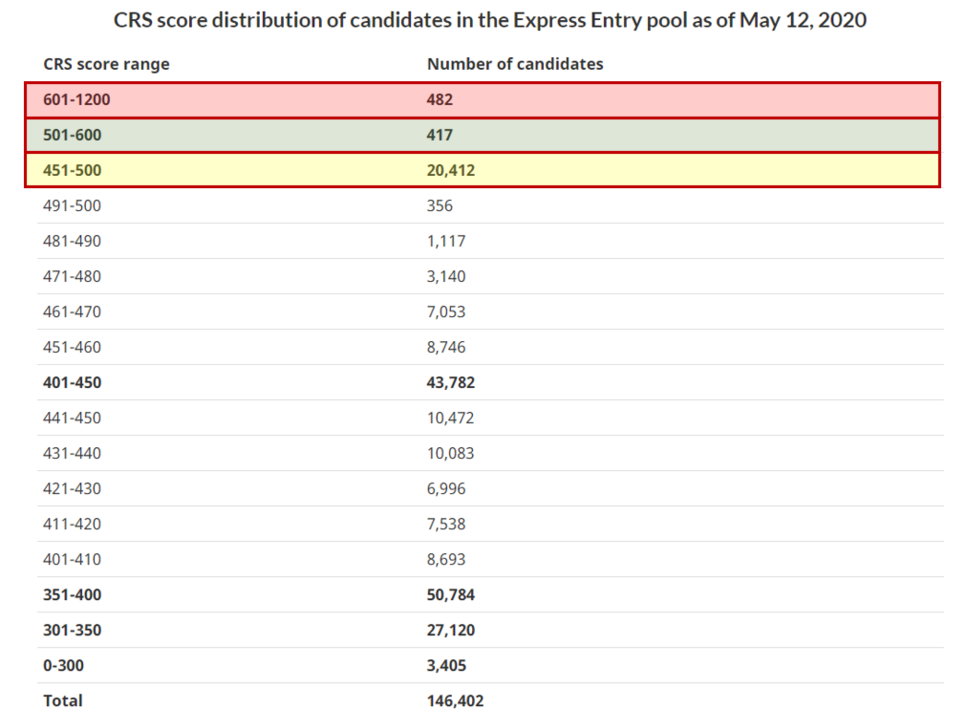Select the 'CRS score range' column header
Image resolution: width=966 pixels, height=709 pixels.
click(106, 64)
